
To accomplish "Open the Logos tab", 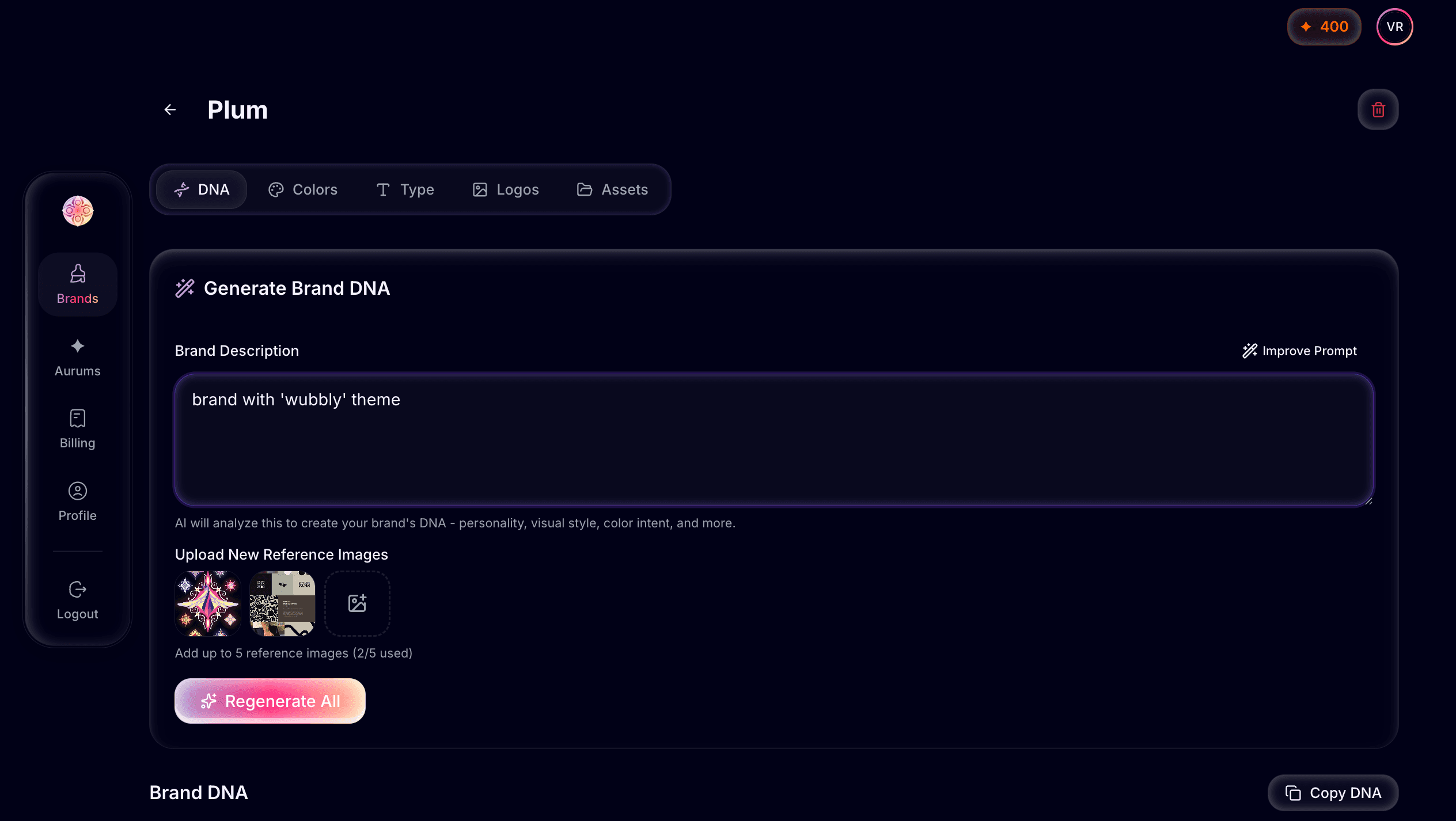I will pos(506,189).
